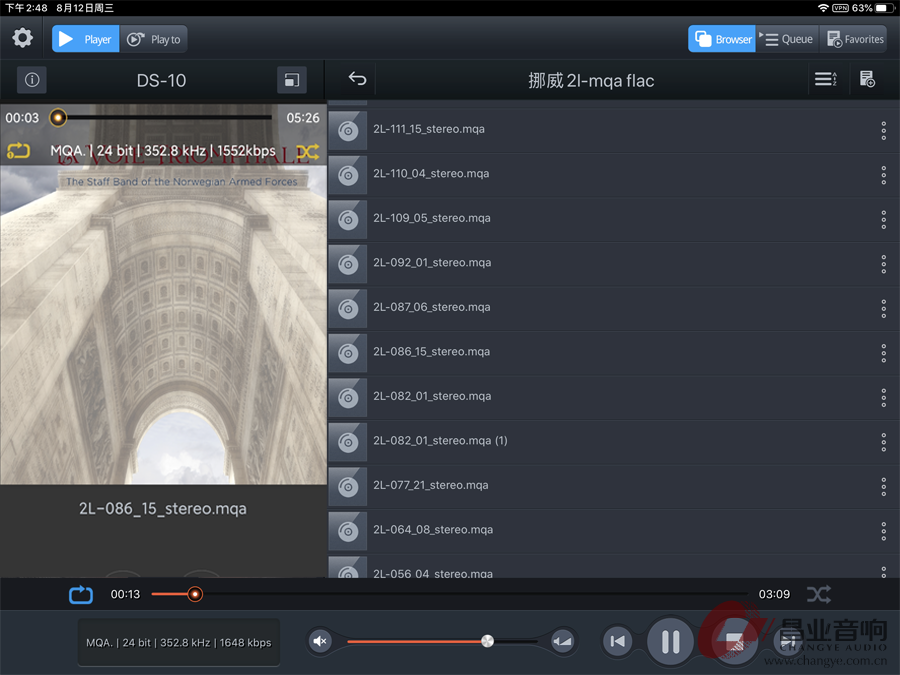Viewport: 900px width, 675px height.
Task: Switch to the Player tab
Action: coord(86,39)
